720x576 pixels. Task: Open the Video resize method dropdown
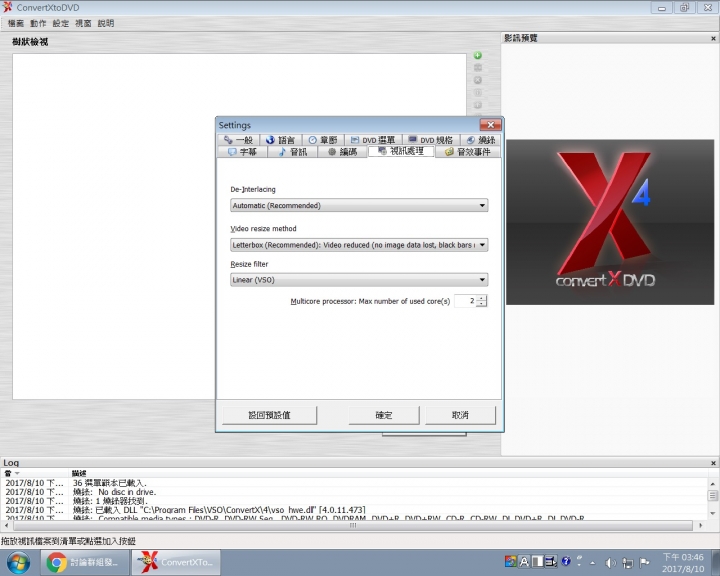click(x=359, y=245)
